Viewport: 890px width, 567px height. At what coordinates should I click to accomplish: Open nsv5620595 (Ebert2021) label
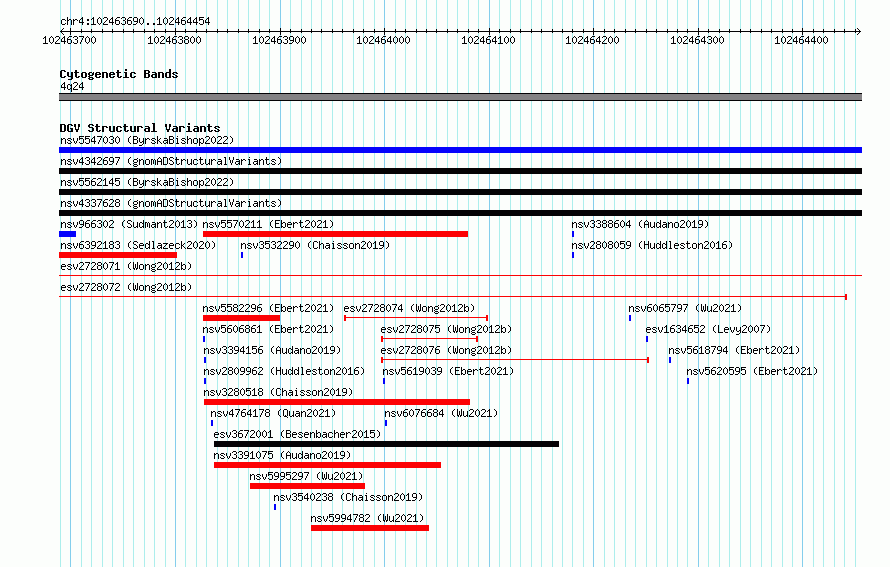tap(752, 371)
